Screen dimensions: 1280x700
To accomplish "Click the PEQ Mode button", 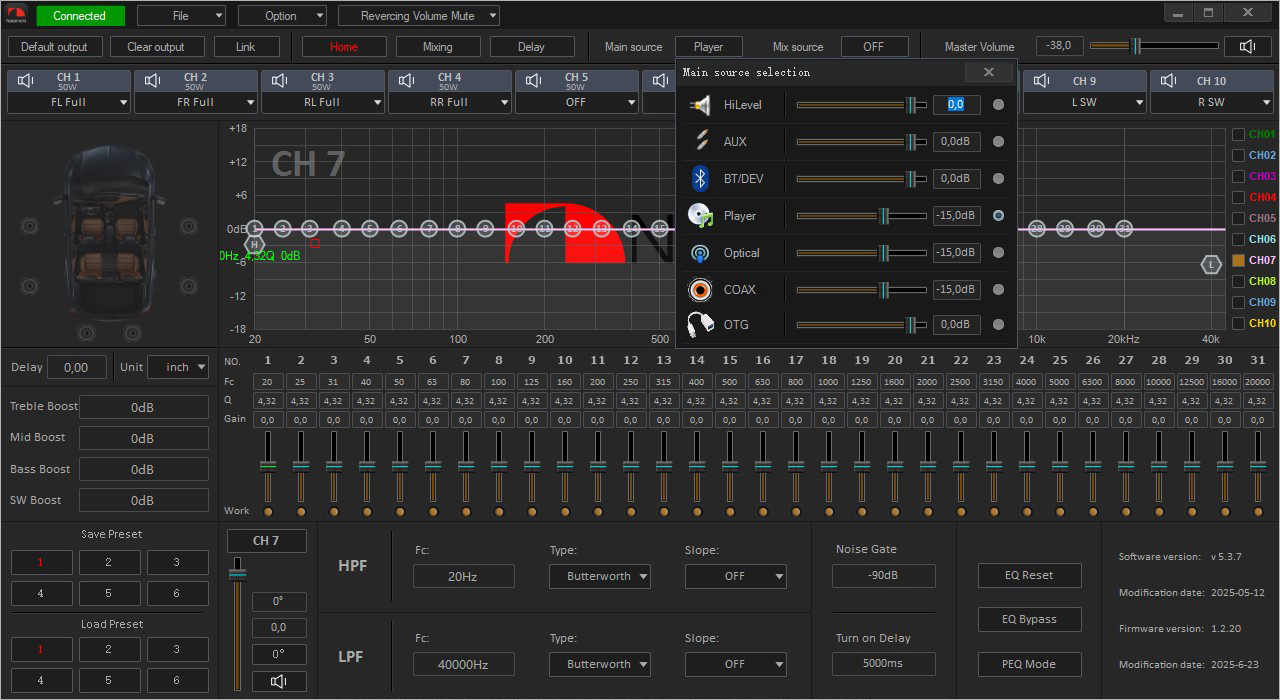I will (1029, 664).
